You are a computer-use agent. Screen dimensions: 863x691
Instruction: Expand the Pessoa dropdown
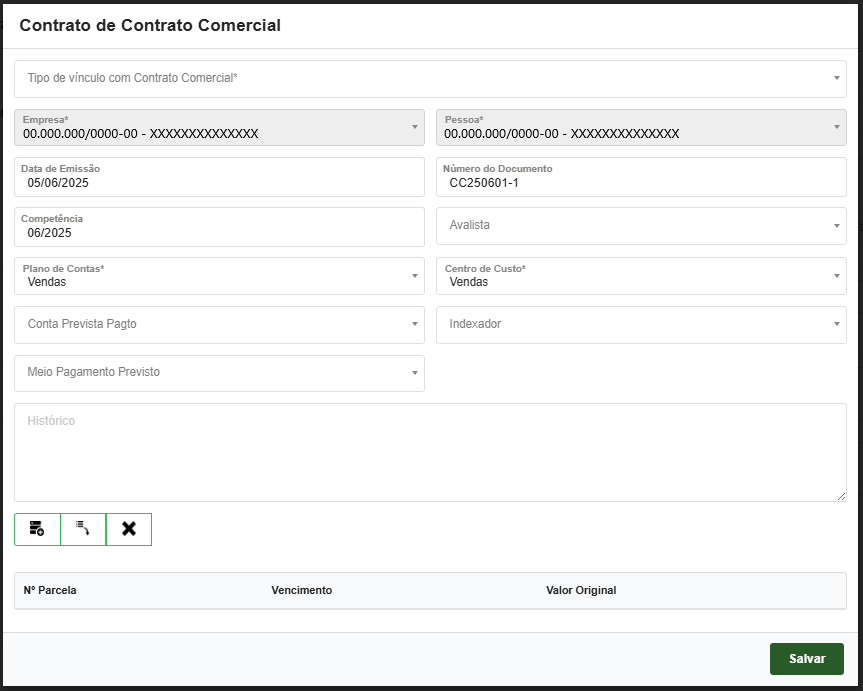coord(641,127)
